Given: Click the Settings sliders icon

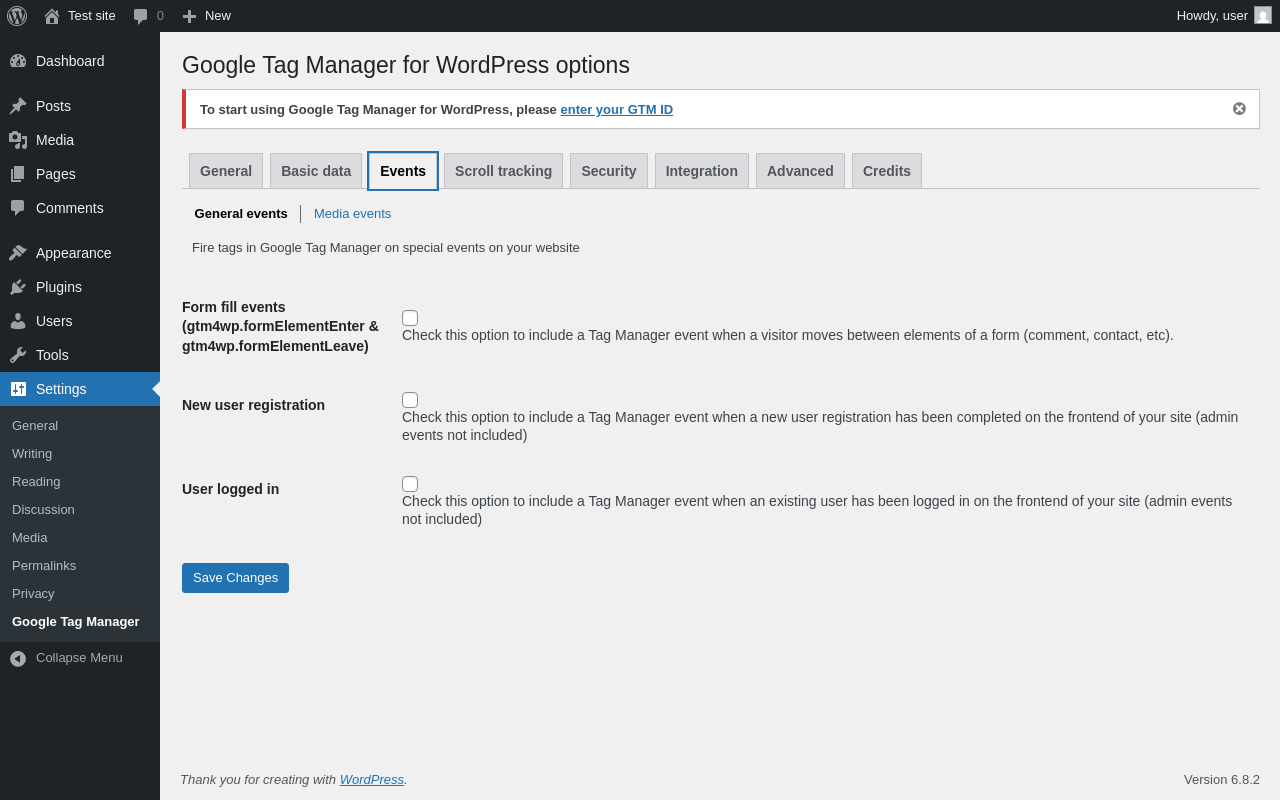Looking at the screenshot, I should (18, 389).
